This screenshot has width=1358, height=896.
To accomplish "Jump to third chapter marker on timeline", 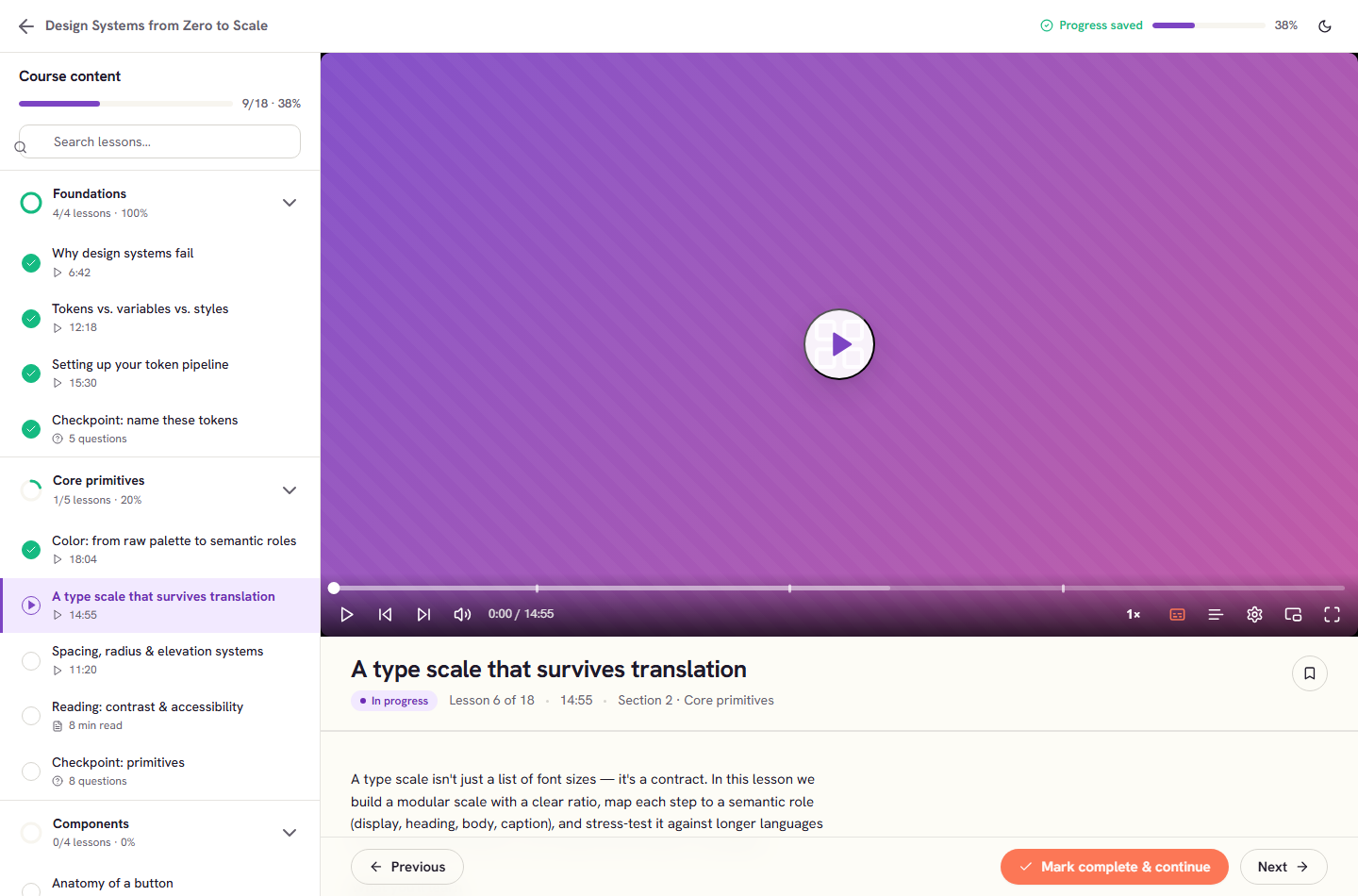I will 1063,588.
